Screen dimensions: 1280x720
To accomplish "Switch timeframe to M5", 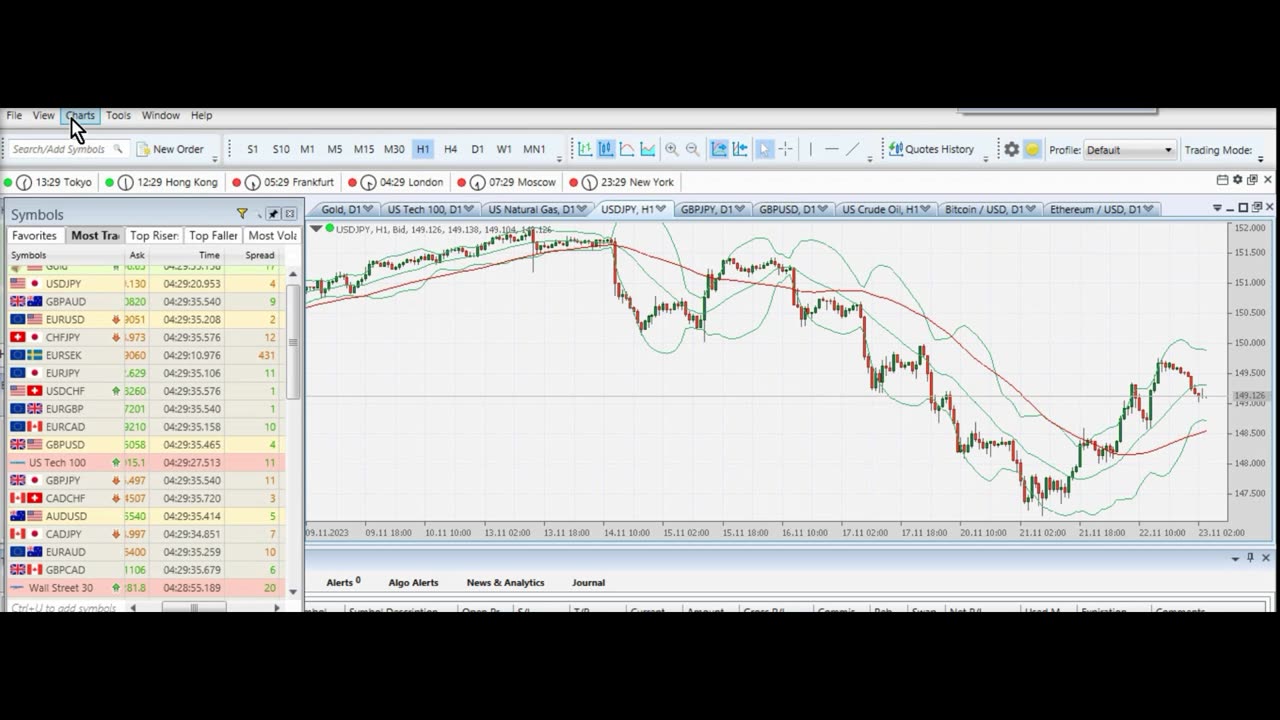I will pos(335,149).
